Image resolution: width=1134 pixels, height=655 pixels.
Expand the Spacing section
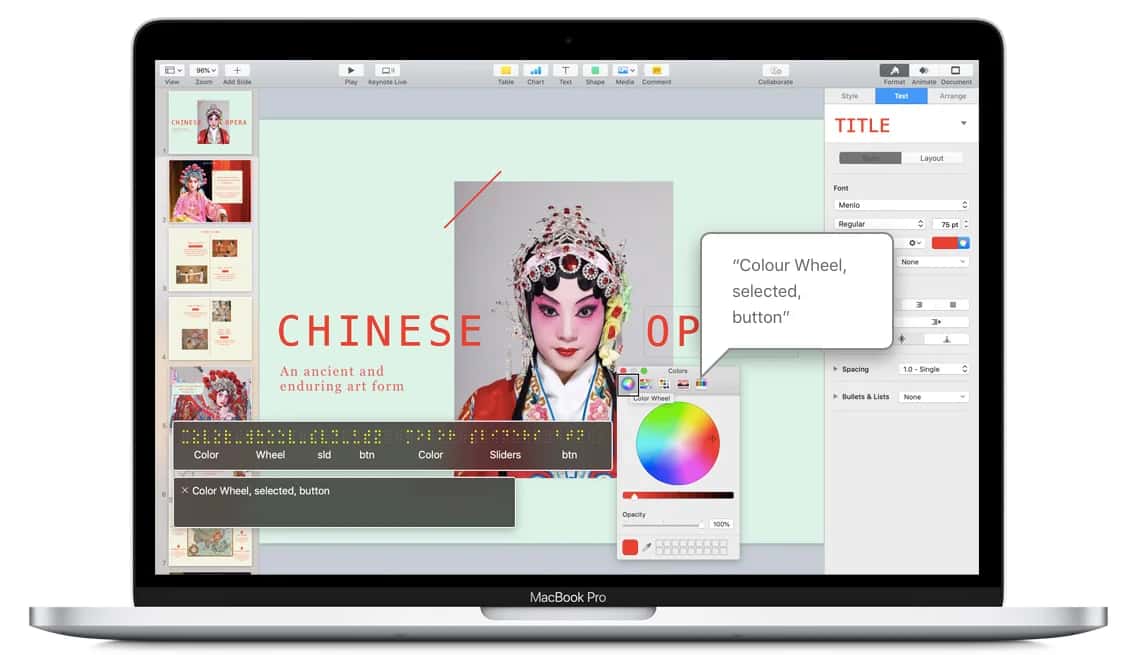click(x=835, y=369)
